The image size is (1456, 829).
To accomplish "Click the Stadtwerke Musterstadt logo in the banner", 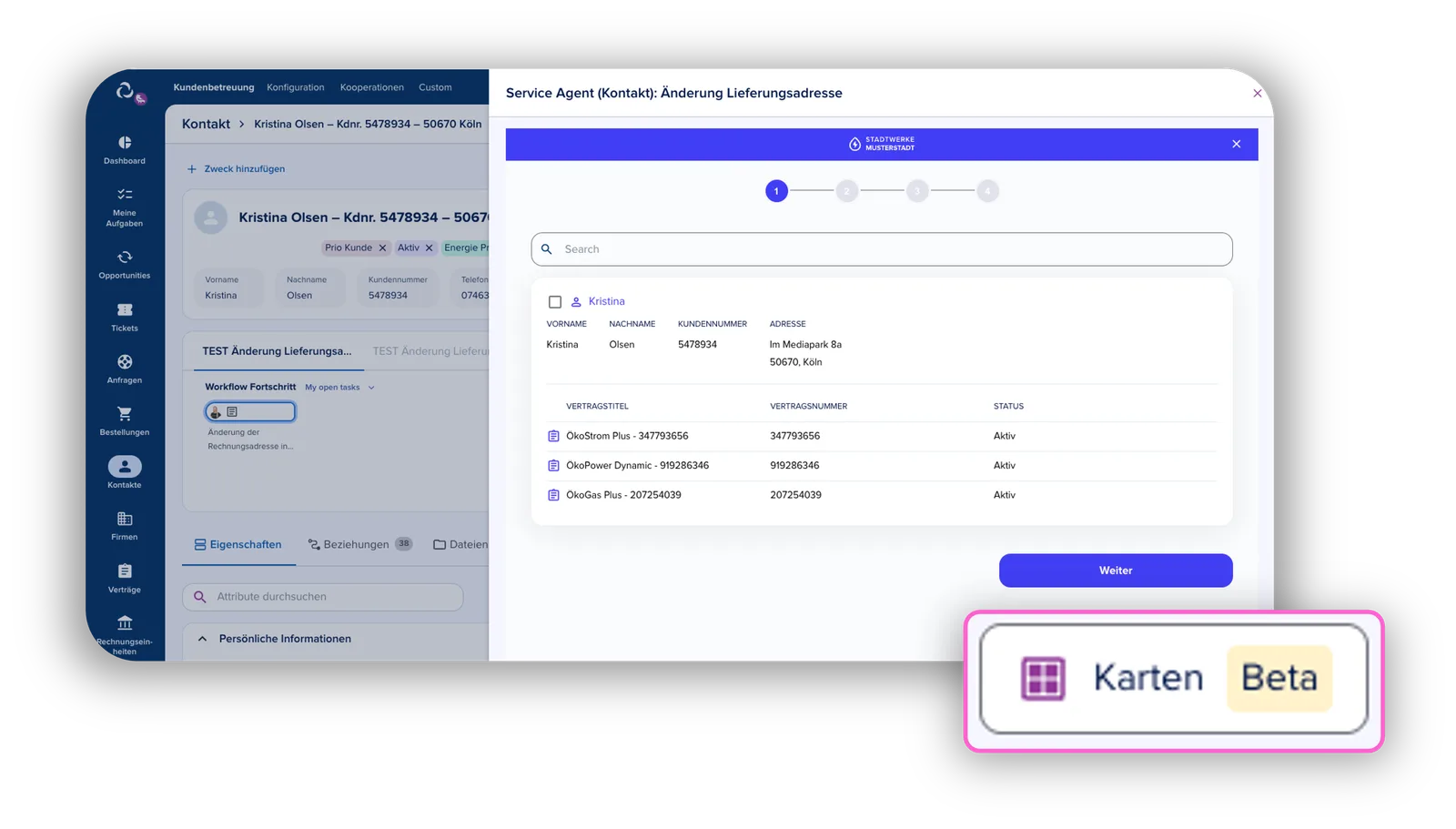I will 882,144.
